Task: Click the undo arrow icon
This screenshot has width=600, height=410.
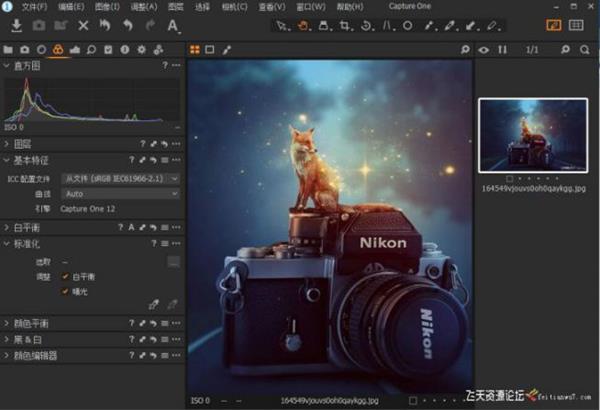Action: pyautogui.click(x=127, y=25)
